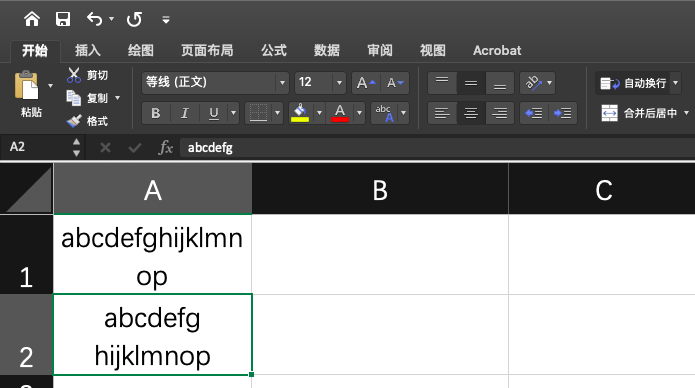Open the undo history dropdown arrow

(x=111, y=19)
